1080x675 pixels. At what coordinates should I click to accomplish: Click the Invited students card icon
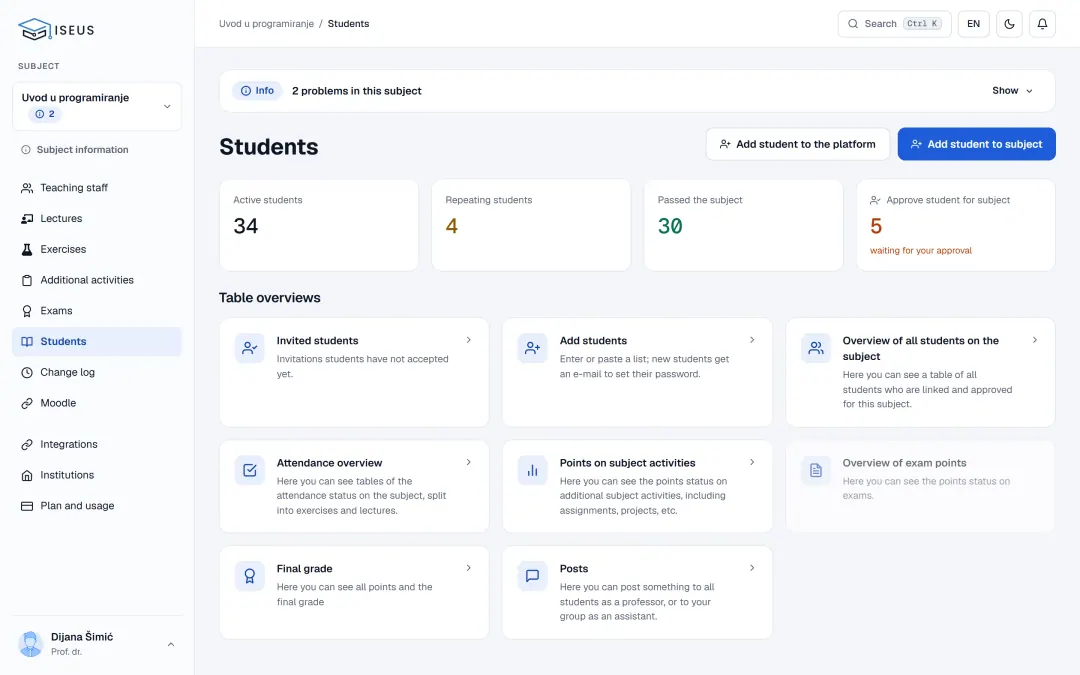click(250, 349)
